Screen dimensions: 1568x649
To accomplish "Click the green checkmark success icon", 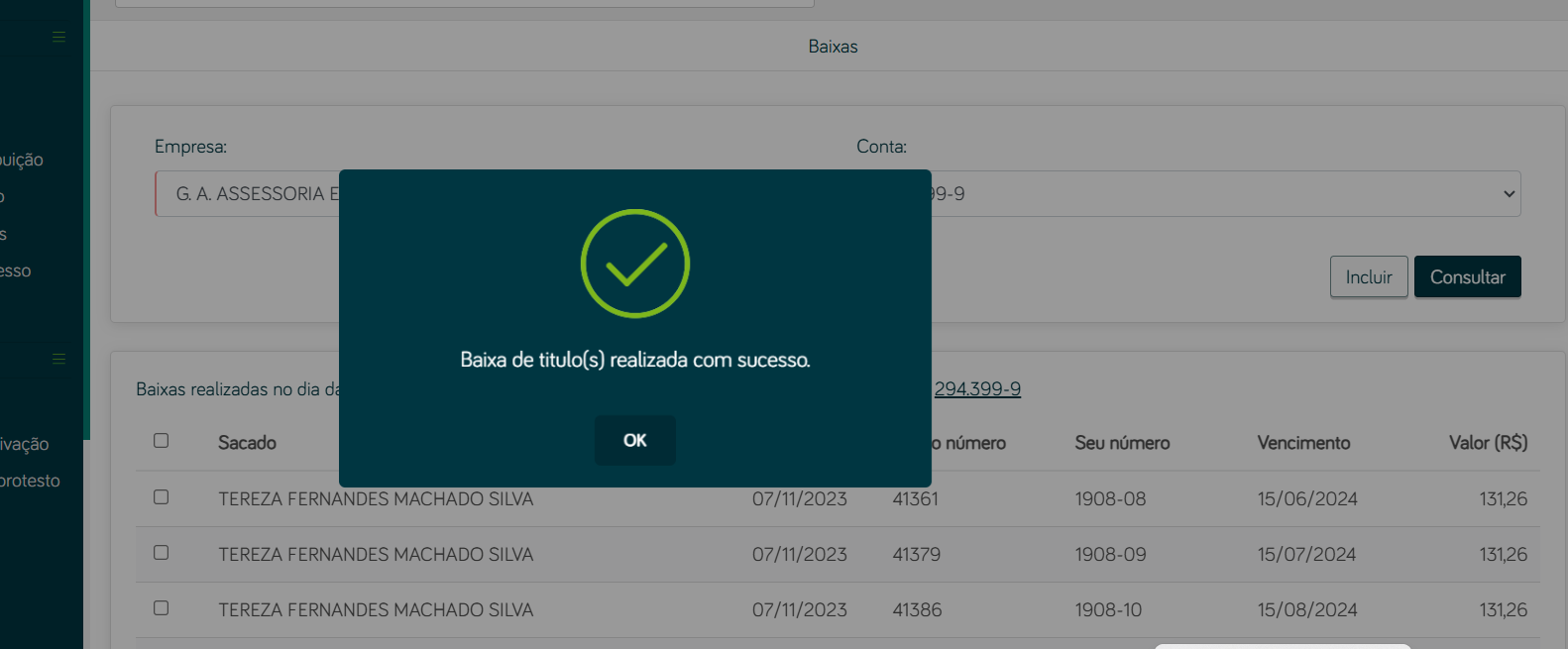I will click(634, 264).
